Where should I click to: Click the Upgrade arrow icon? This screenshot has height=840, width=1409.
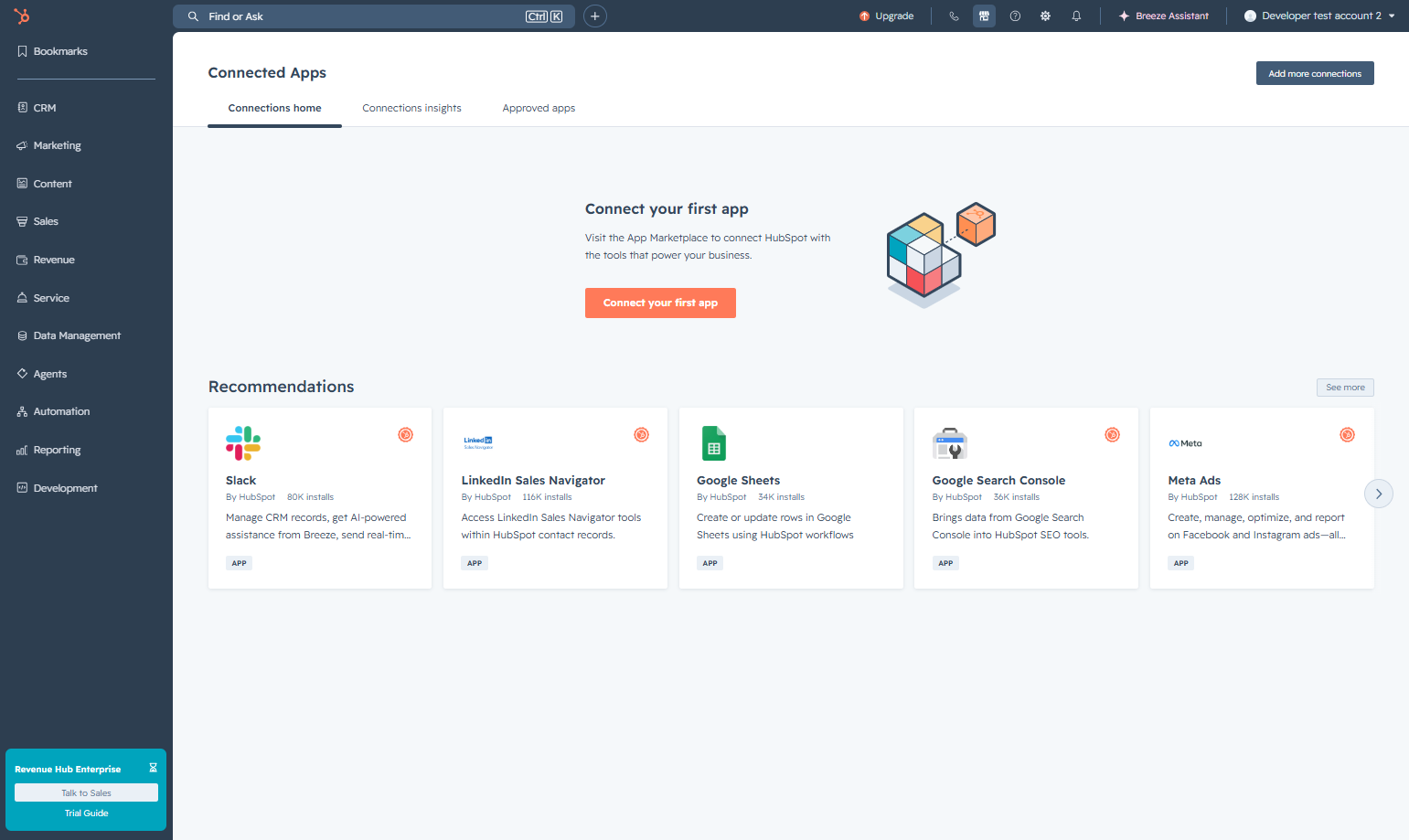click(864, 16)
